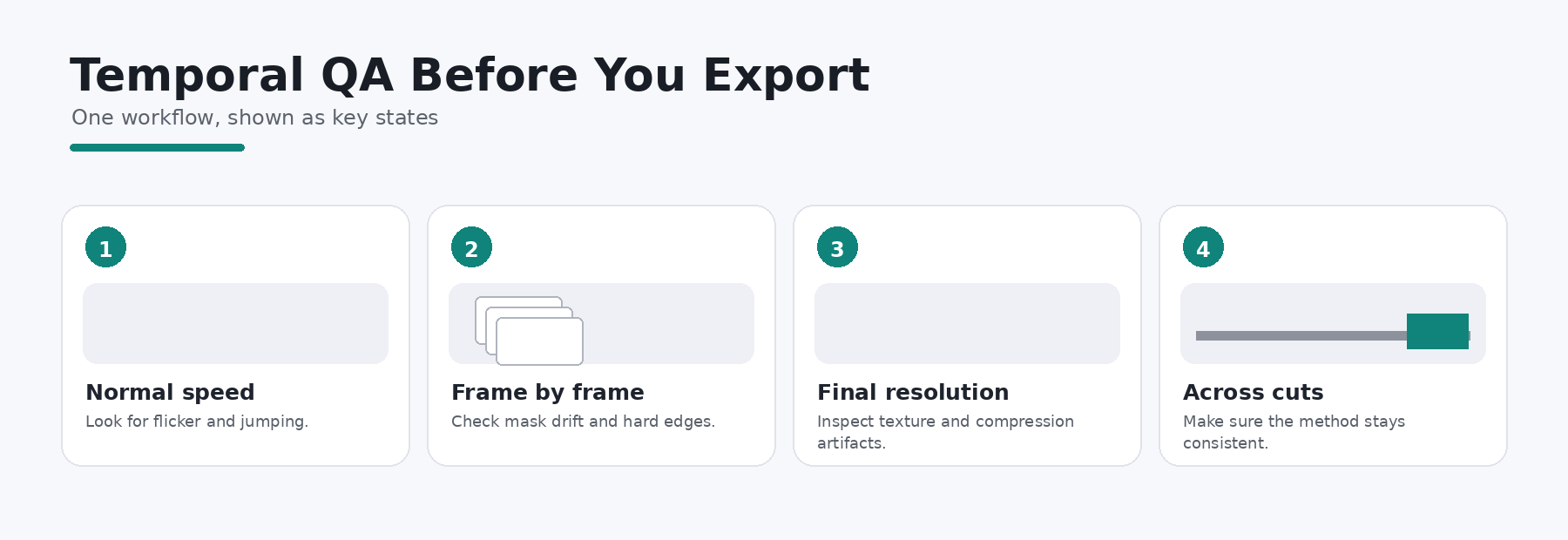The height and width of the screenshot is (540, 1568).
Task: Click the teal underline bar below subtitle
Action: pyautogui.click(x=157, y=148)
